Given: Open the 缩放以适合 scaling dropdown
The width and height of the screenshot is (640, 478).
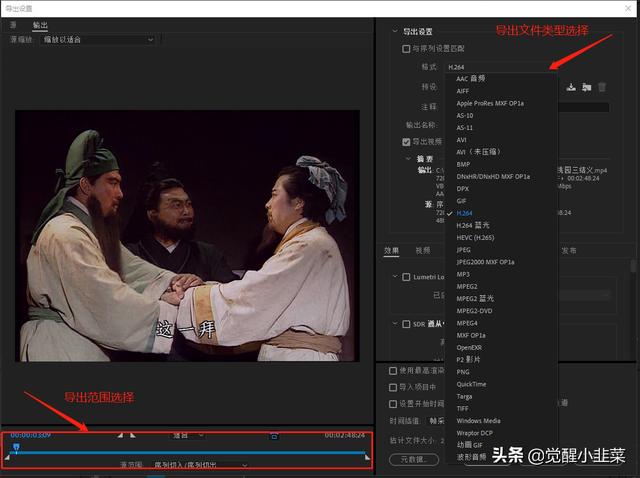Looking at the screenshot, I should click(98, 40).
